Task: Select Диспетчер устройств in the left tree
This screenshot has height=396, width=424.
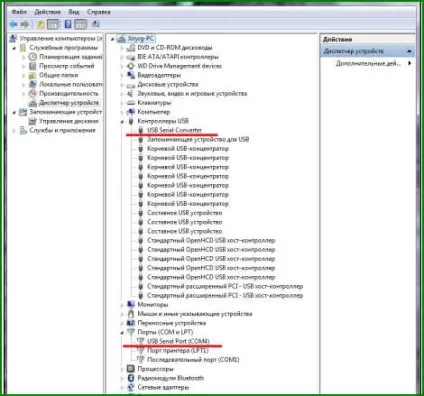Action: pyautogui.click(x=69, y=103)
